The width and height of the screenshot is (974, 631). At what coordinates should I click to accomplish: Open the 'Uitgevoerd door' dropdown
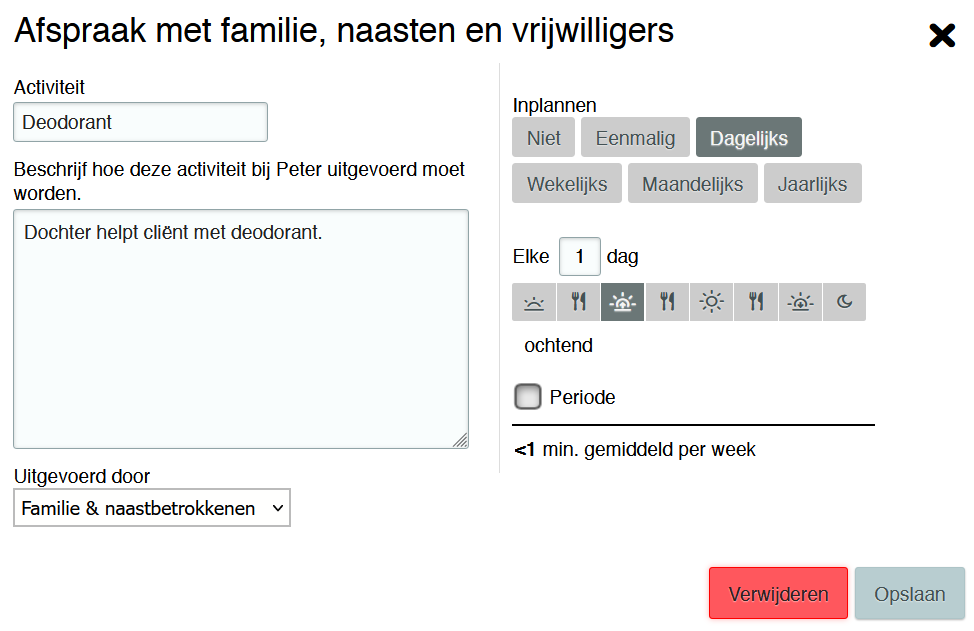pos(152,508)
